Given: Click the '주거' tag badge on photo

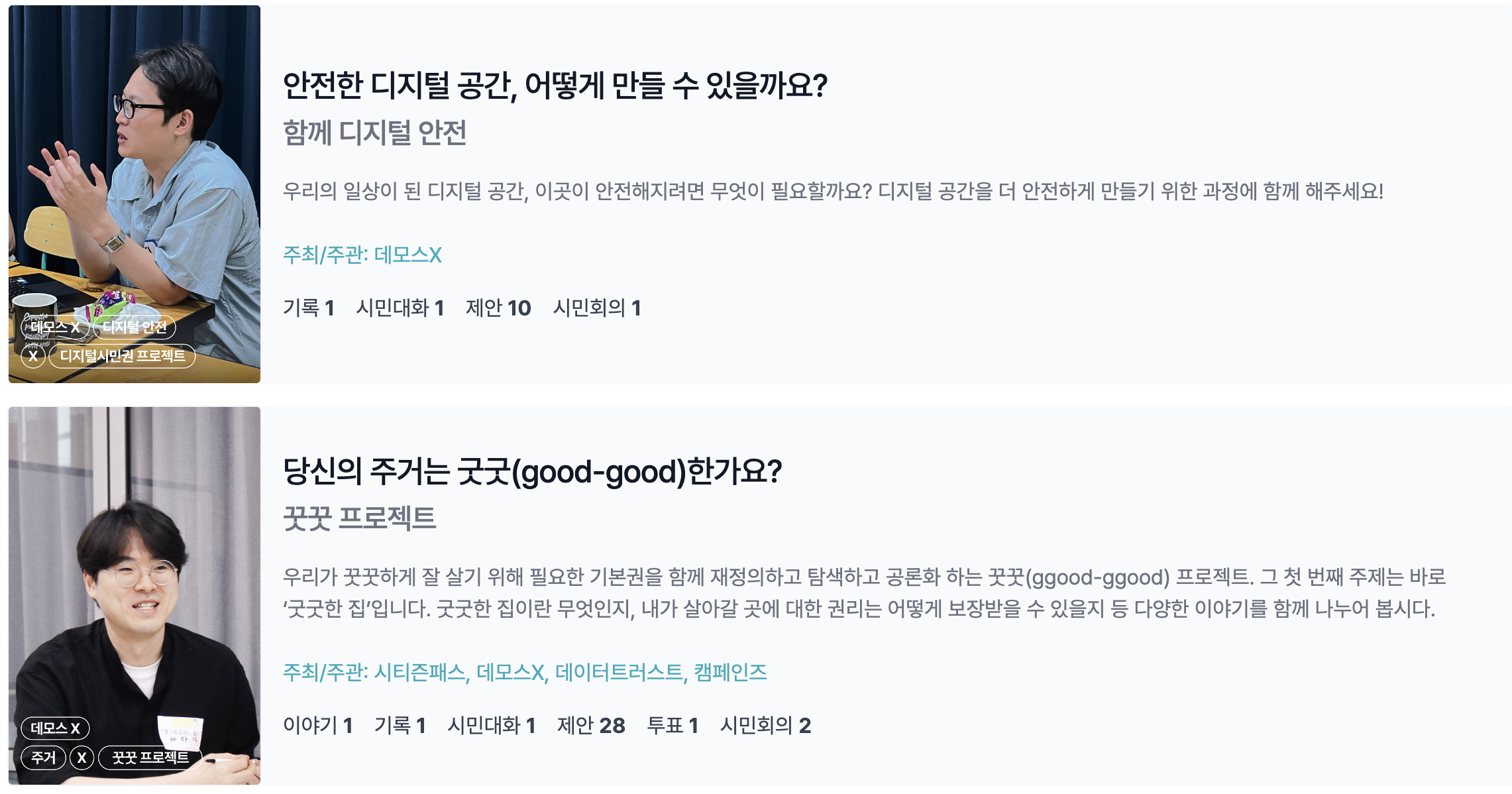Looking at the screenshot, I should [44, 758].
